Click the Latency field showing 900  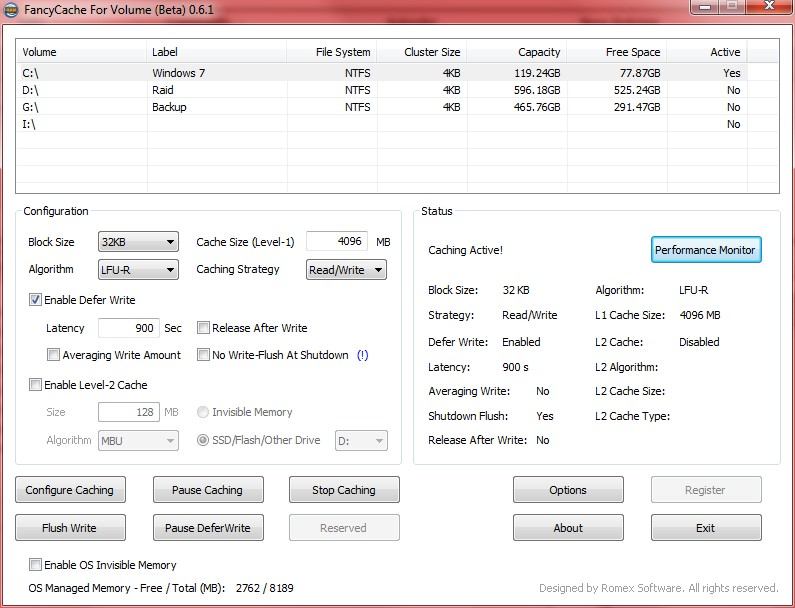(129, 328)
